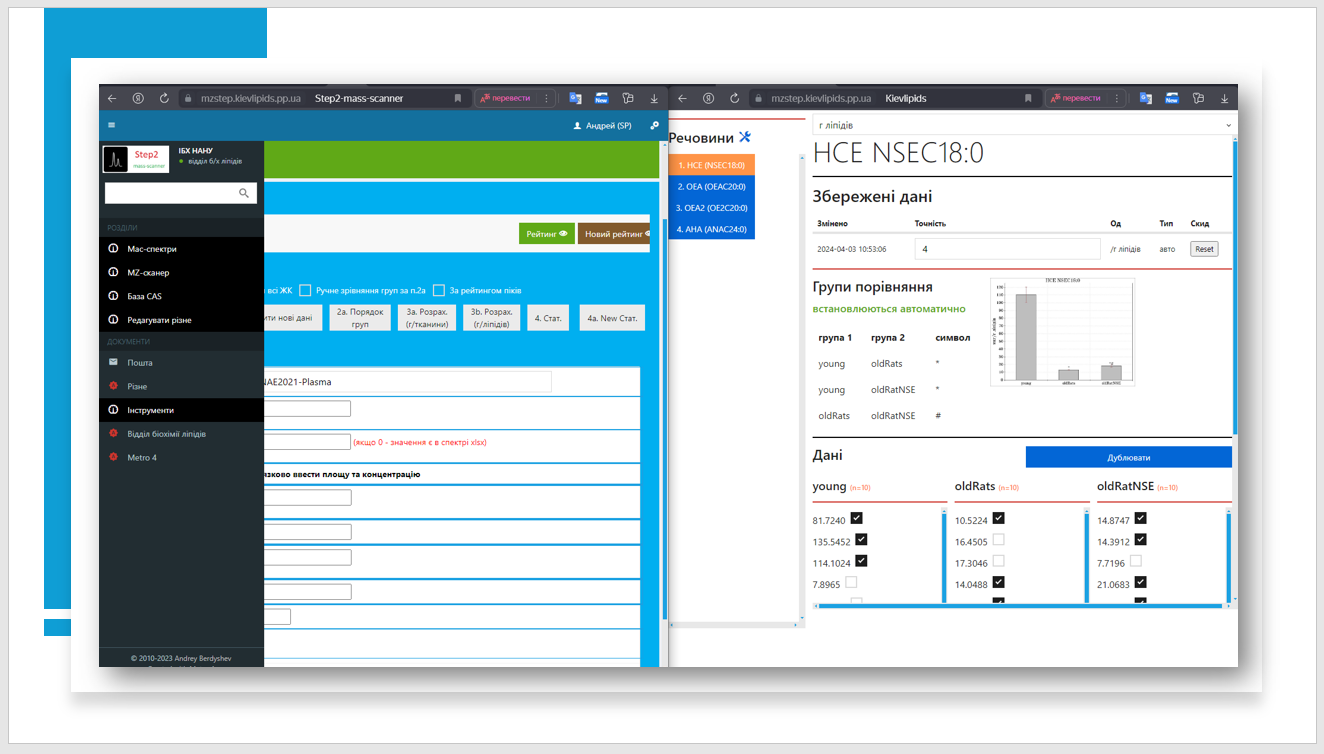Viewport: 1324px width, 754px height.
Task: Open translate options menu in the left browser
Action: [x=546, y=98]
